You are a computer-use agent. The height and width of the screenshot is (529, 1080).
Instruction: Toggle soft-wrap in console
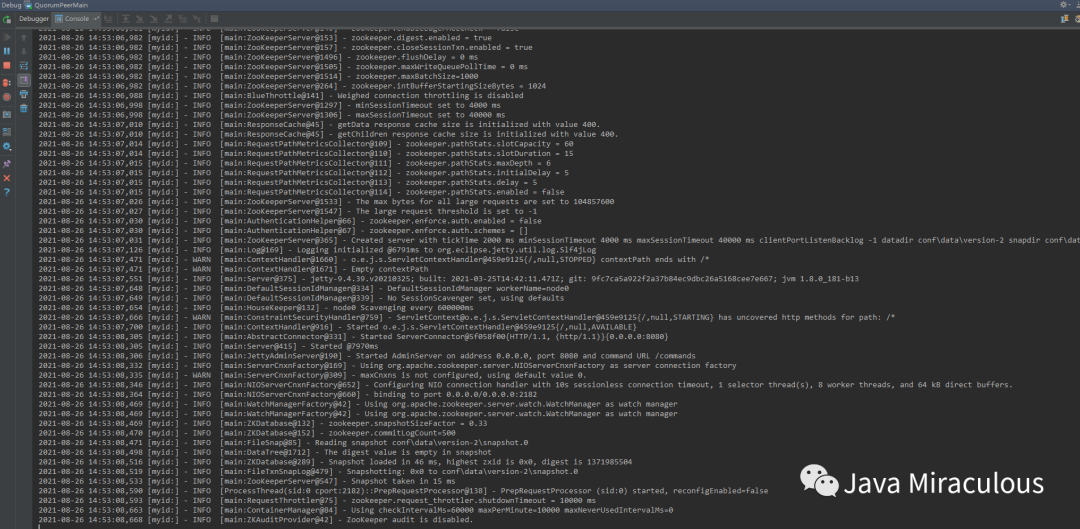point(24,65)
